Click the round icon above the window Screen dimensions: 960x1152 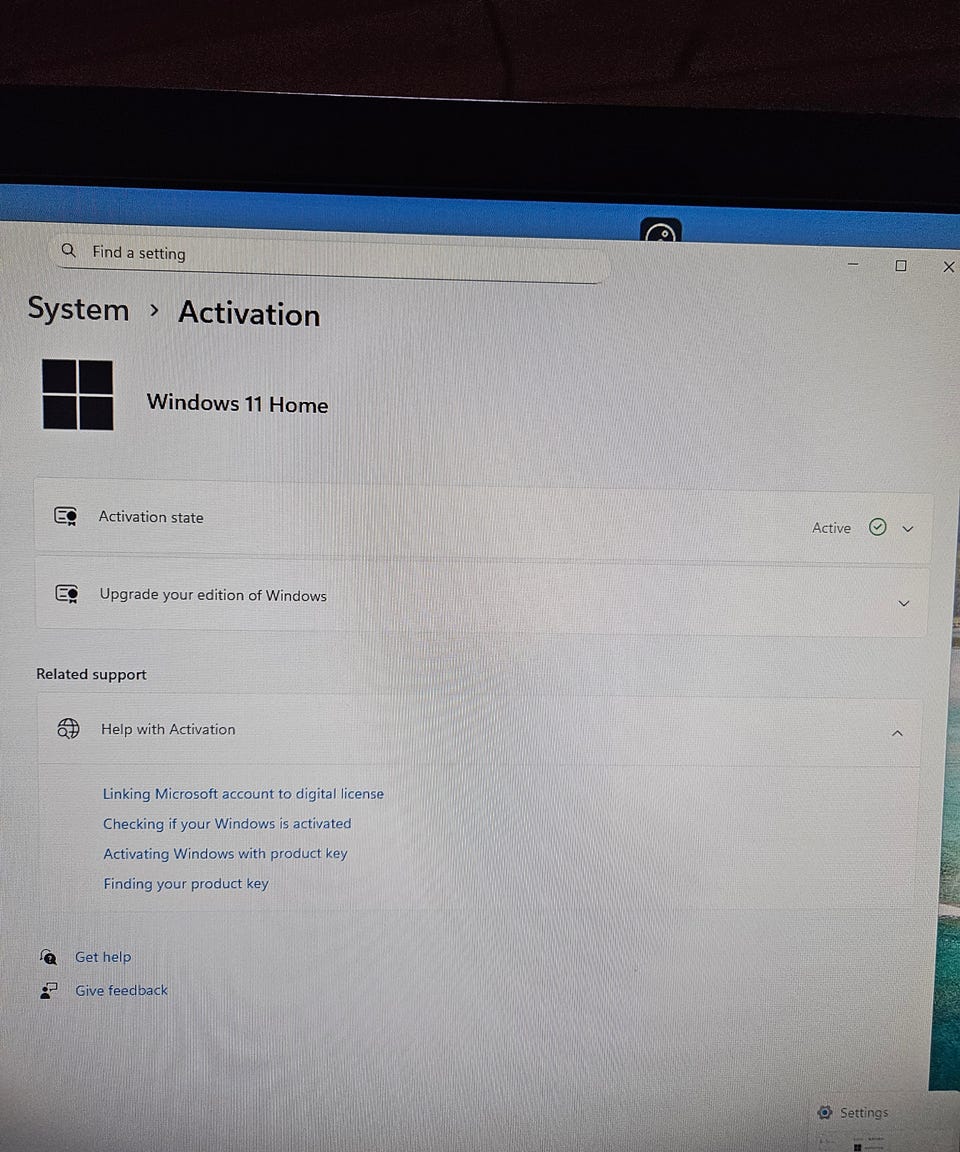661,231
